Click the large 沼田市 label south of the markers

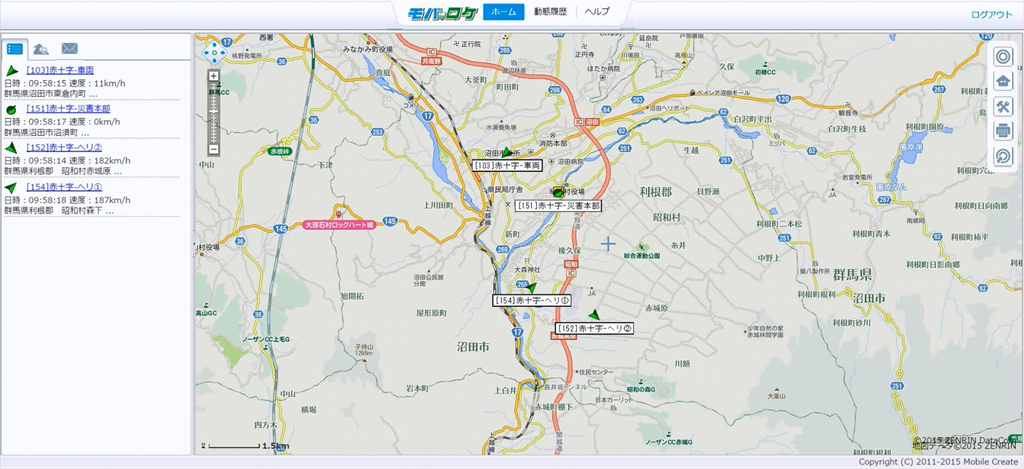point(474,347)
